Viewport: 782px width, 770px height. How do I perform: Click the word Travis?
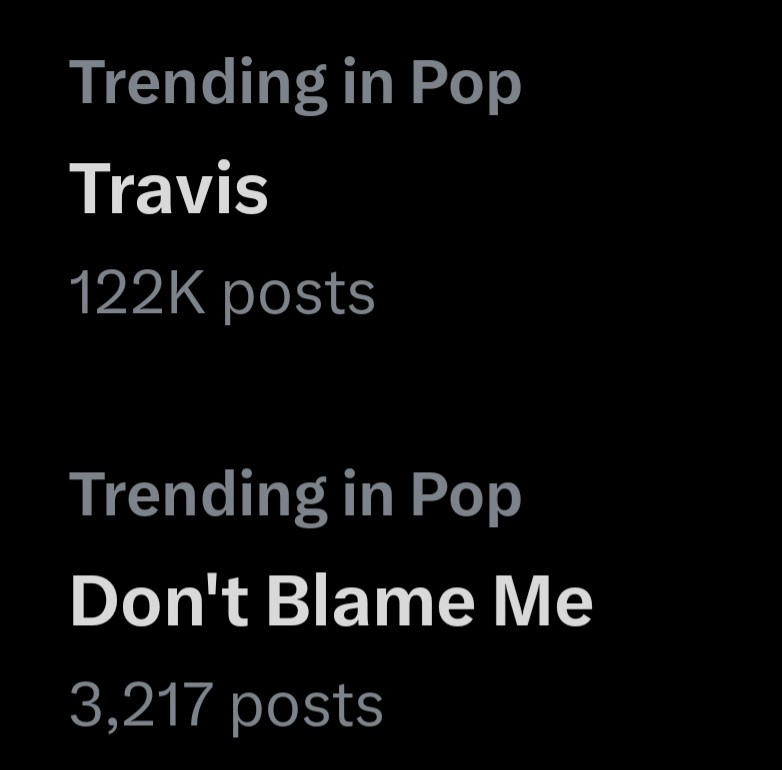pyautogui.click(x=168, y=189)
